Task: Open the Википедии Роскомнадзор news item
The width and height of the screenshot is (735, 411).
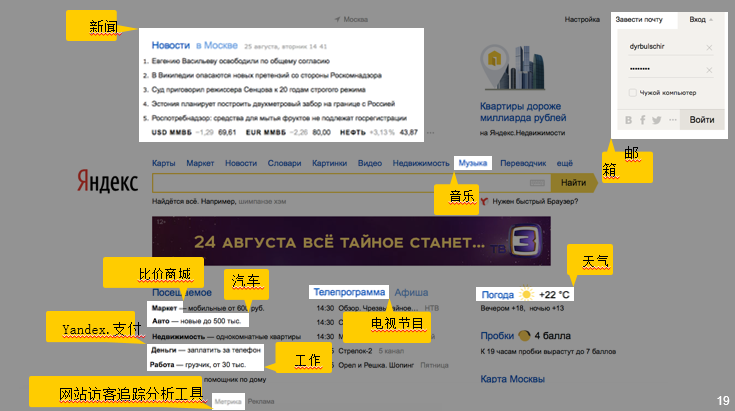Action: tap(267, 75)
